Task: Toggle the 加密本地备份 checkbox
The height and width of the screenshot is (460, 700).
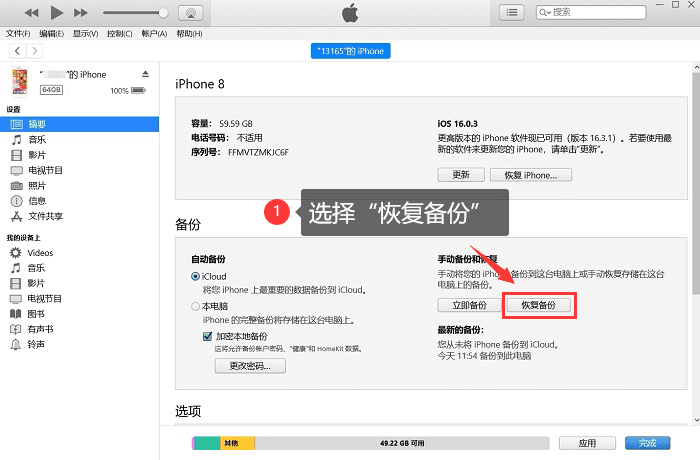Action: coord(207,336)
